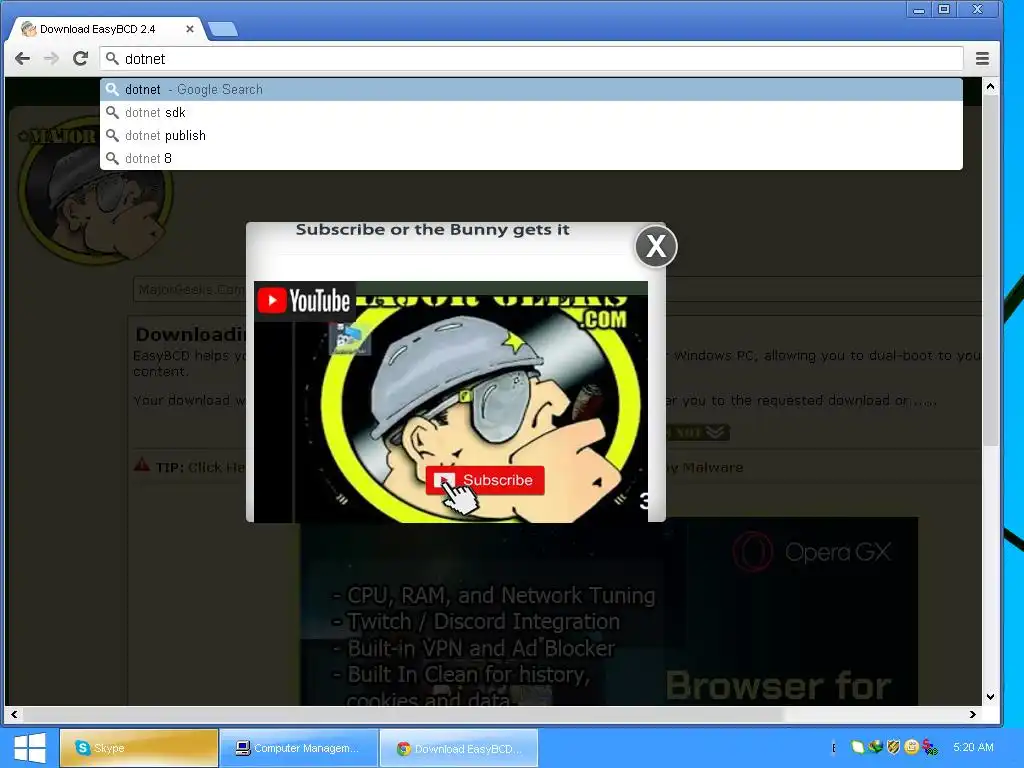Click the green network tray icon
1024x768 pixels.
876,747
